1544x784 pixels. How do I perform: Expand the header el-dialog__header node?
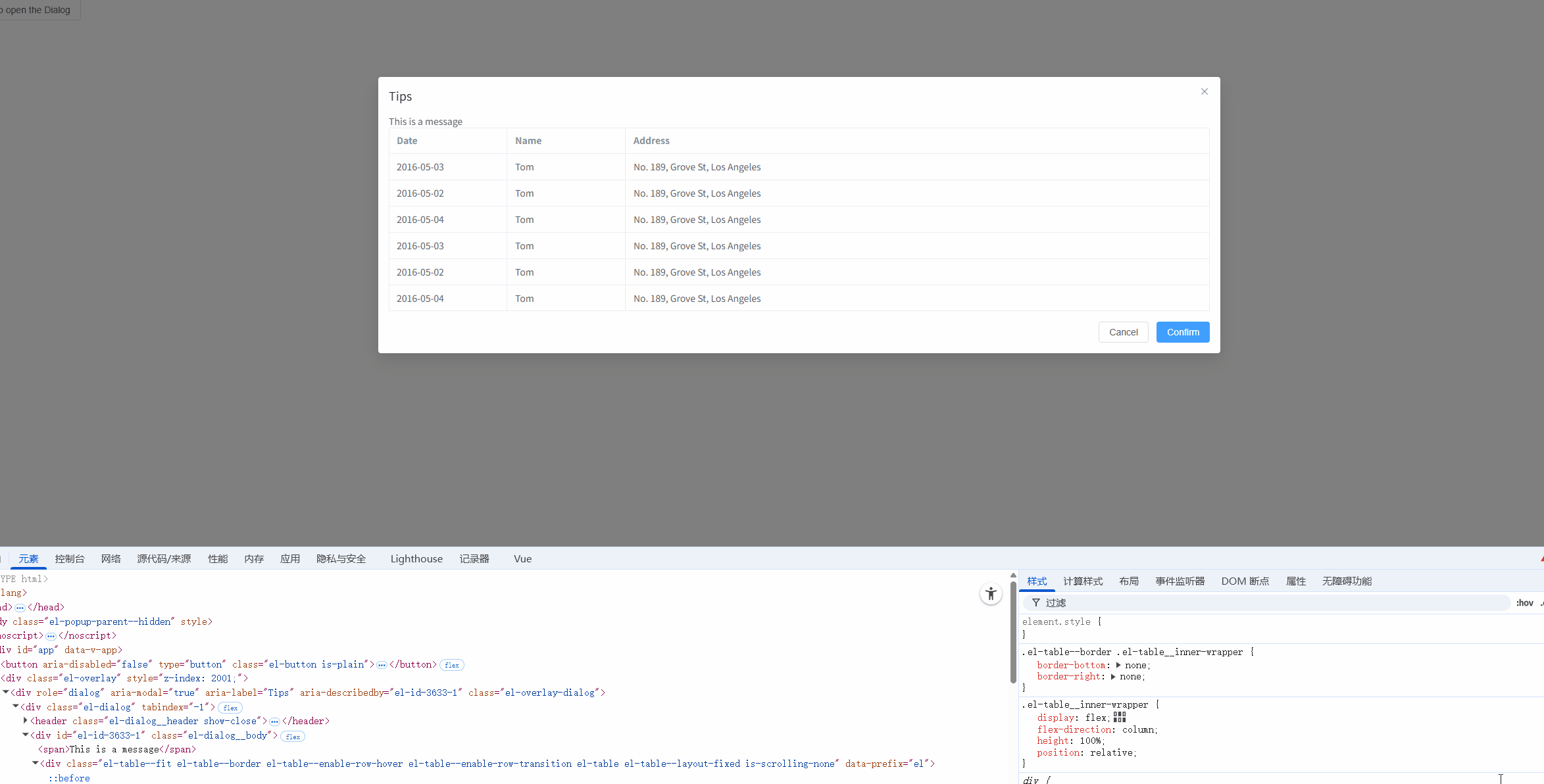[x=26, y=721]
